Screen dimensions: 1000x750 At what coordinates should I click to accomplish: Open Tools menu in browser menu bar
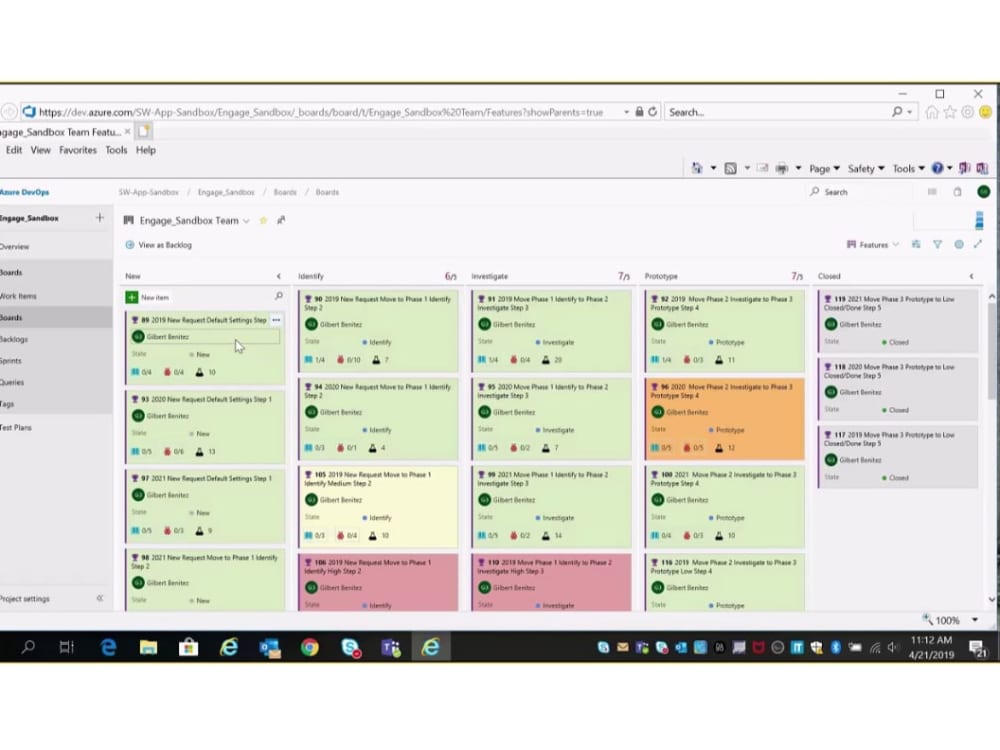116,150
